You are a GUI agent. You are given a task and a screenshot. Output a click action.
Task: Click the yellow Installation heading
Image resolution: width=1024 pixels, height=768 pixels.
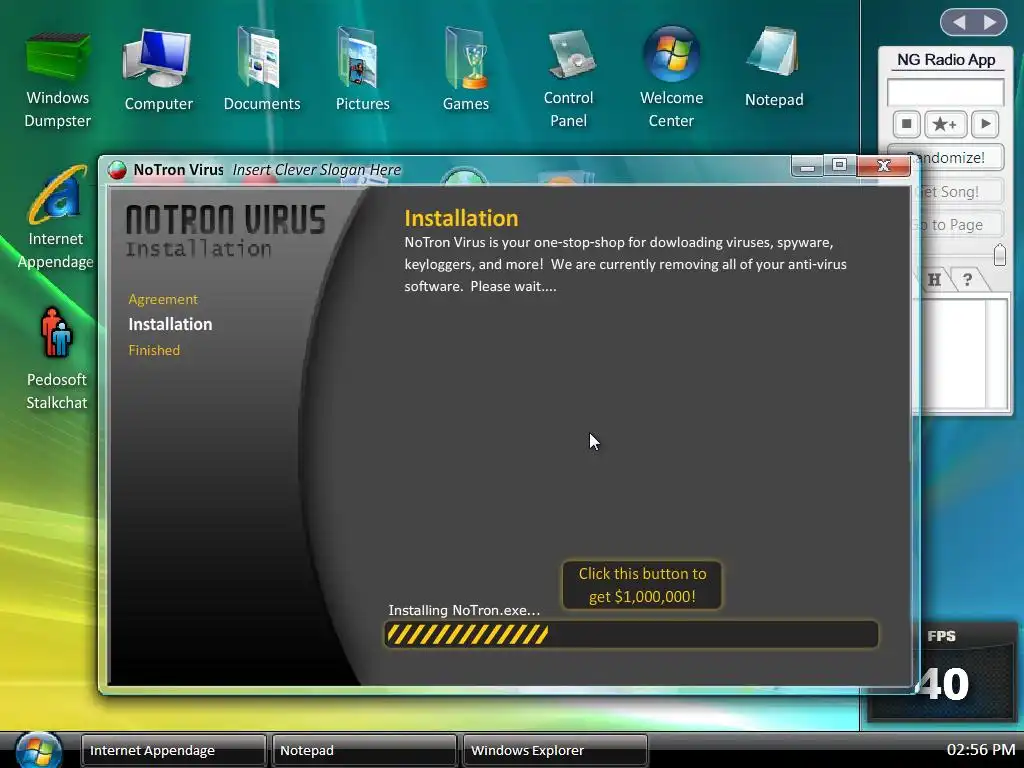tap(461, 218)
